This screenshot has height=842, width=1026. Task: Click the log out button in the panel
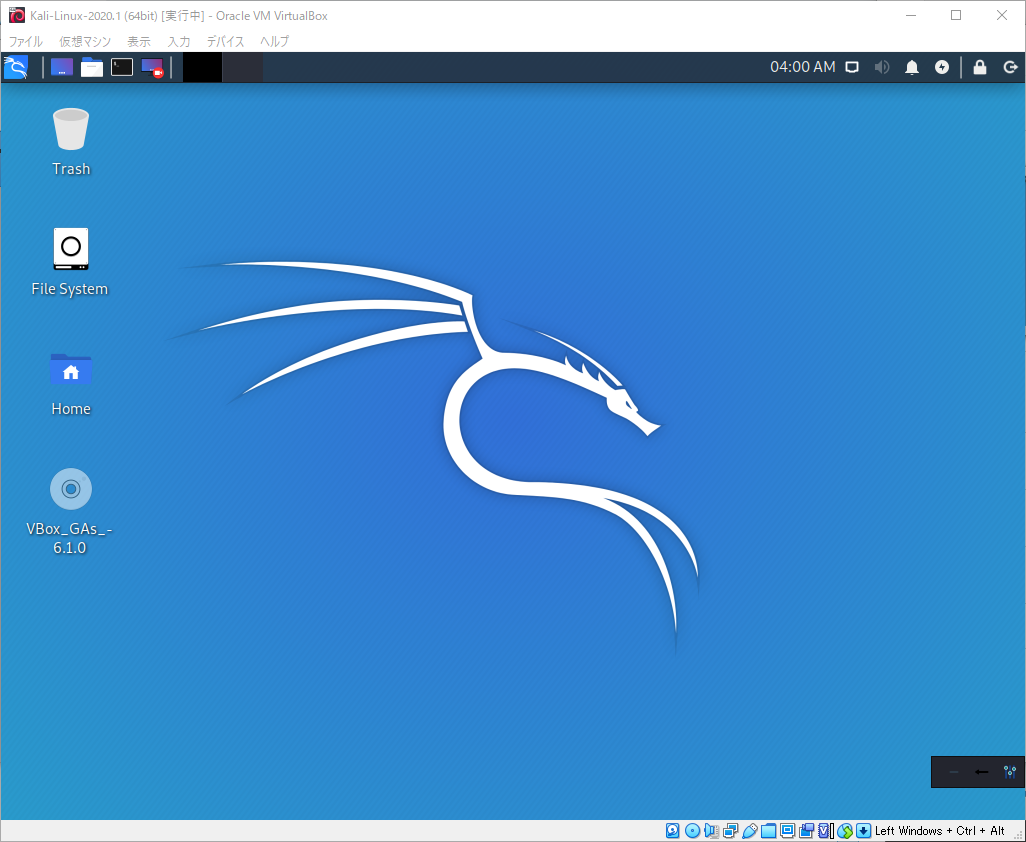1009,67
